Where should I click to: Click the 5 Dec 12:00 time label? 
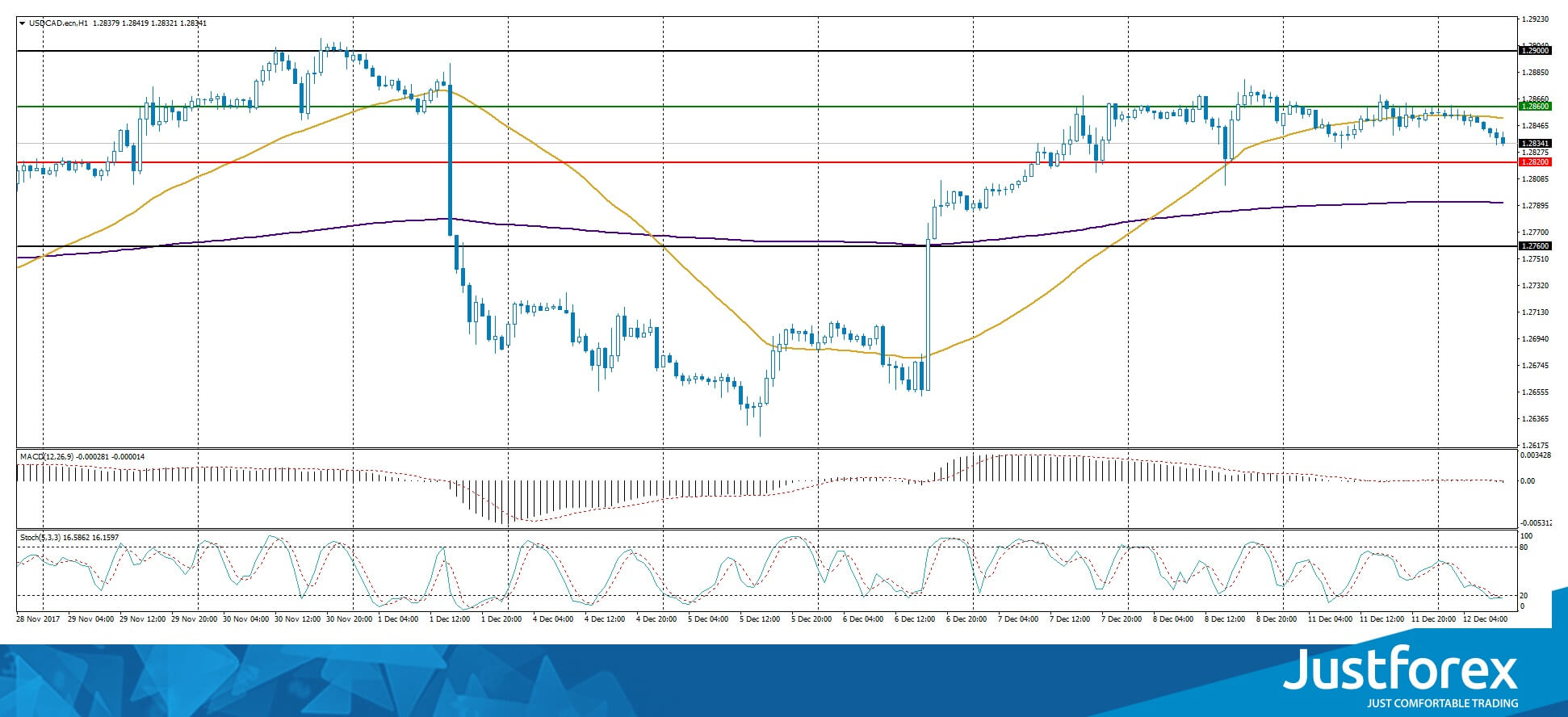point(760,619)
